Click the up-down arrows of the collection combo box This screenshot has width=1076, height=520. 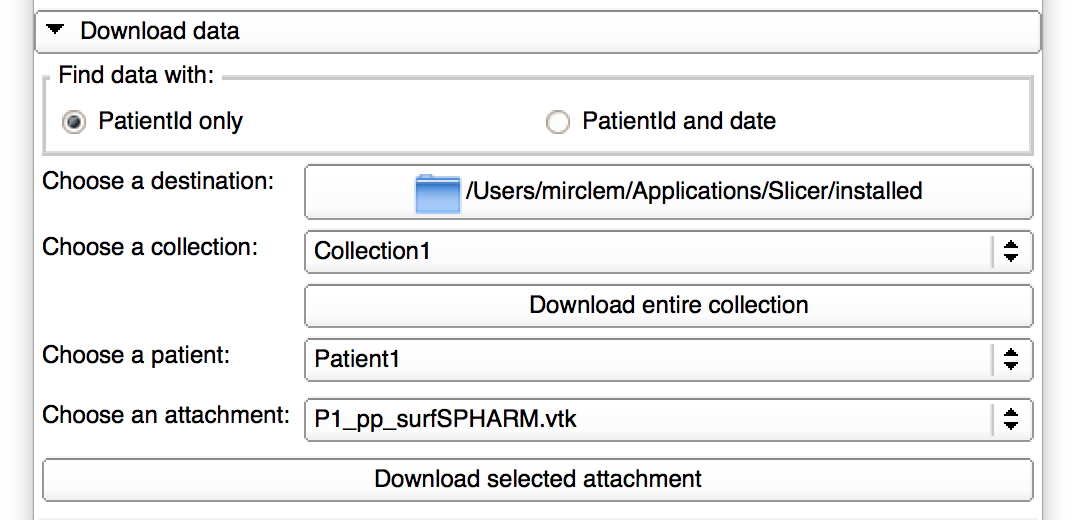1011,251
